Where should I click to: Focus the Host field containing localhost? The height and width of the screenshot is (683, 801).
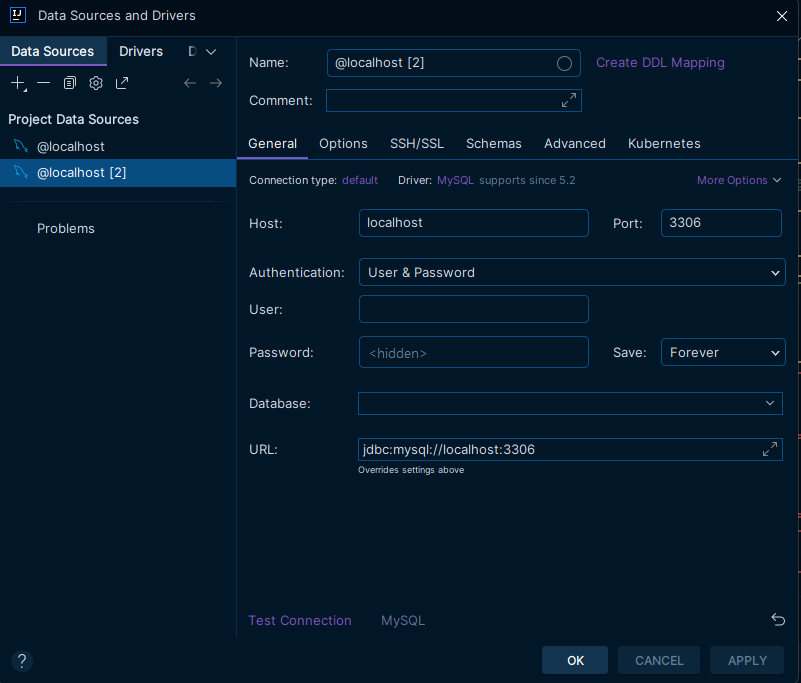474,223
